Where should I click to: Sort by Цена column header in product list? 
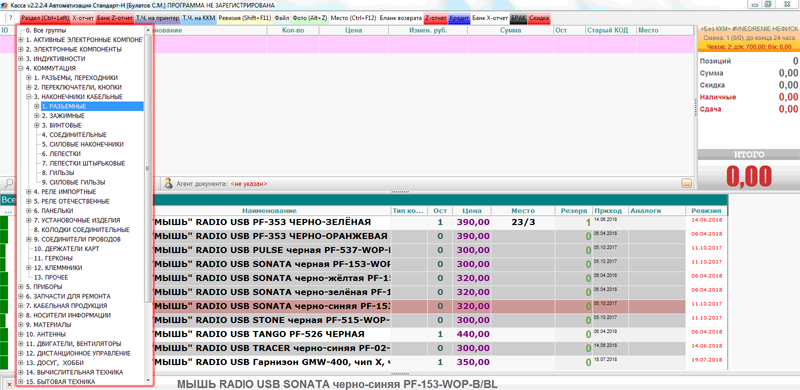471,210
